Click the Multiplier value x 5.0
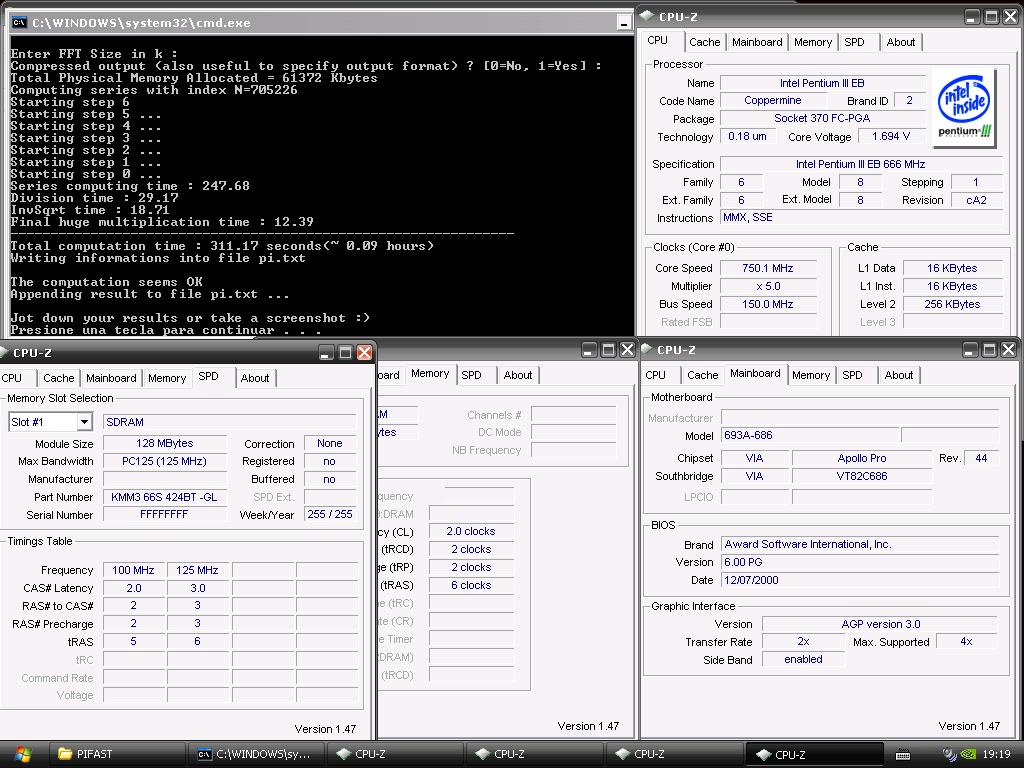1024x768 pixels. point(768,286)
